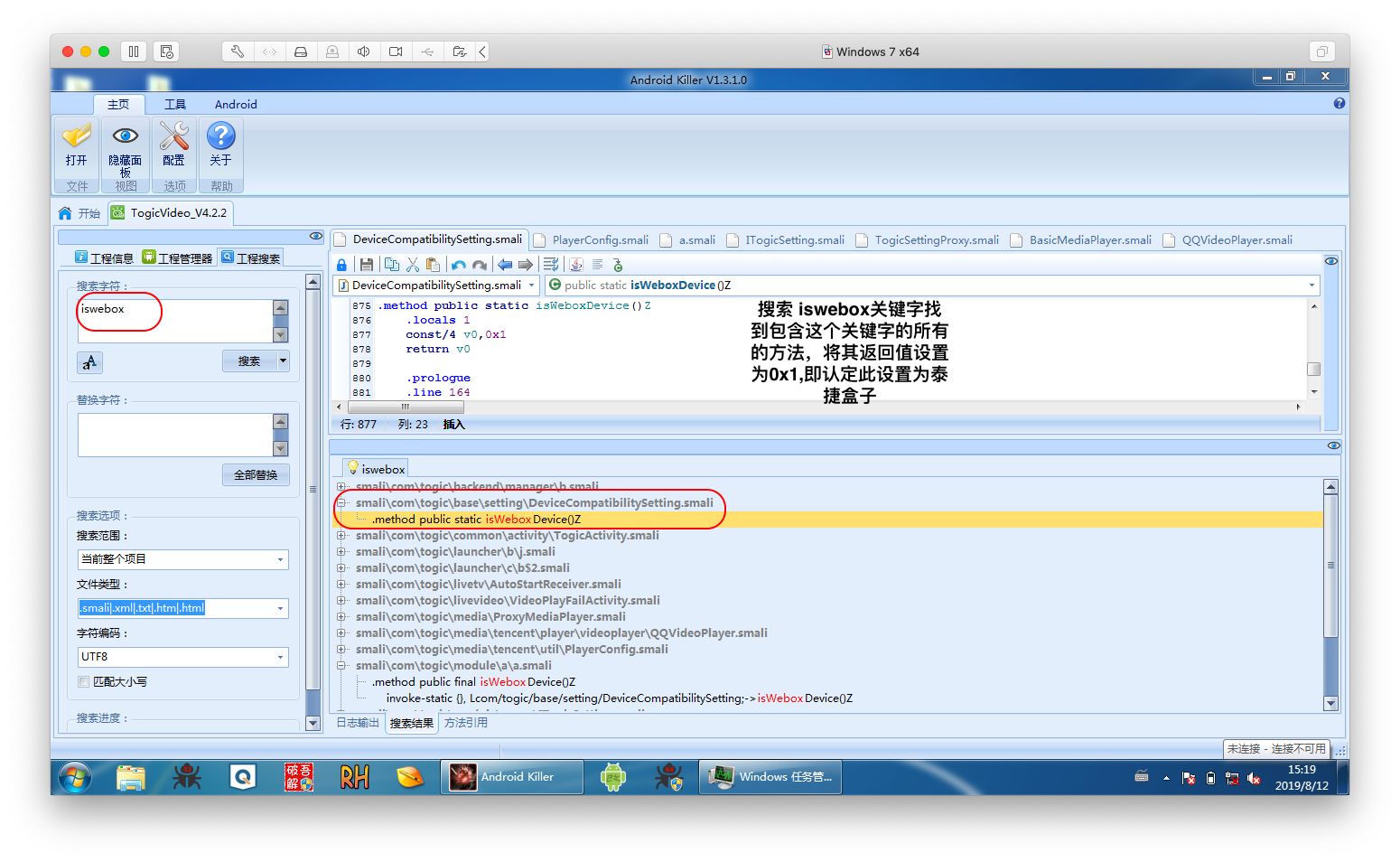This screenshot has width=1400, height=862.
Task: Click in the 替换字符 replace text field
Action: (x=175, y=435)
